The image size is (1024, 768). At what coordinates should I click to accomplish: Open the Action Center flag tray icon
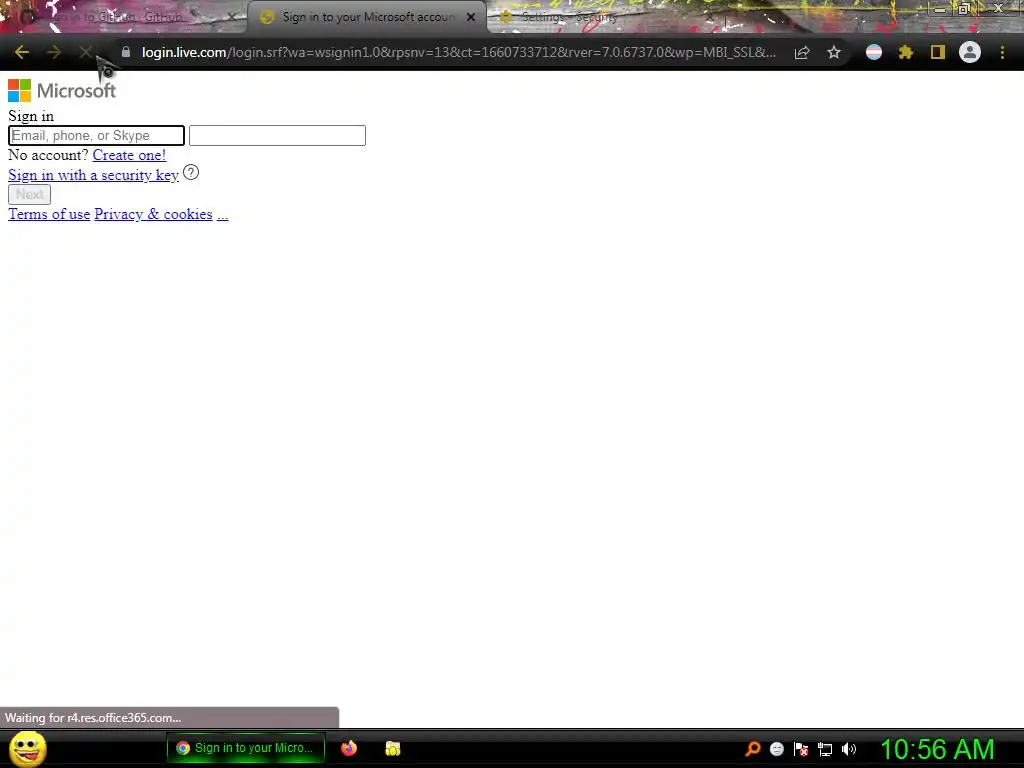tap(801, 749)
